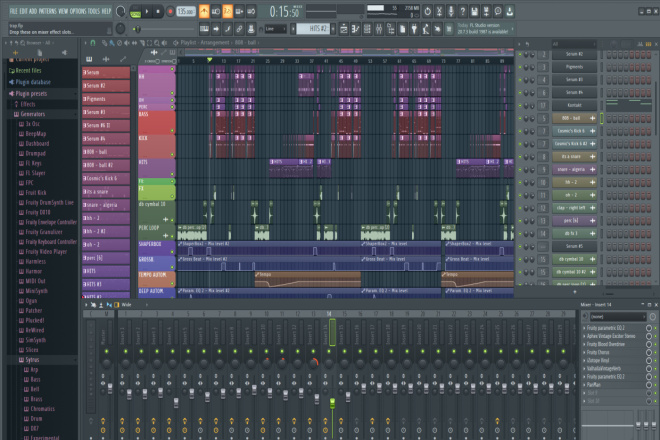The image size is (660, 440).
Task: Toggle the metronome button
Action: pyautogui.click(x=204, y=12)
